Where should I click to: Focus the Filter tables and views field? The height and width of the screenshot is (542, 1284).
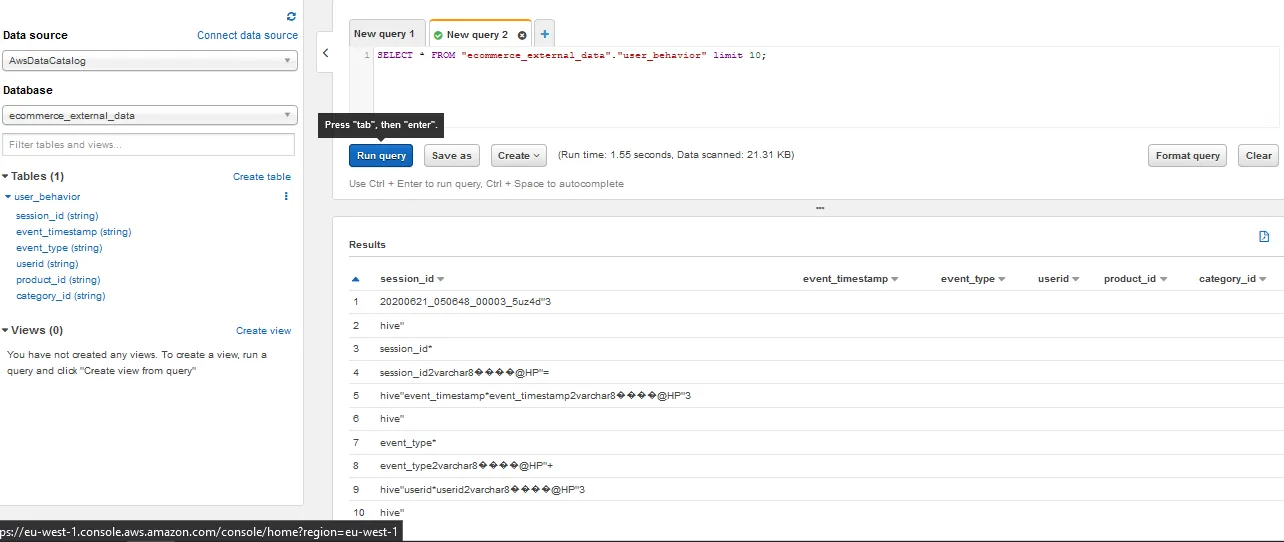click(149, 145)
